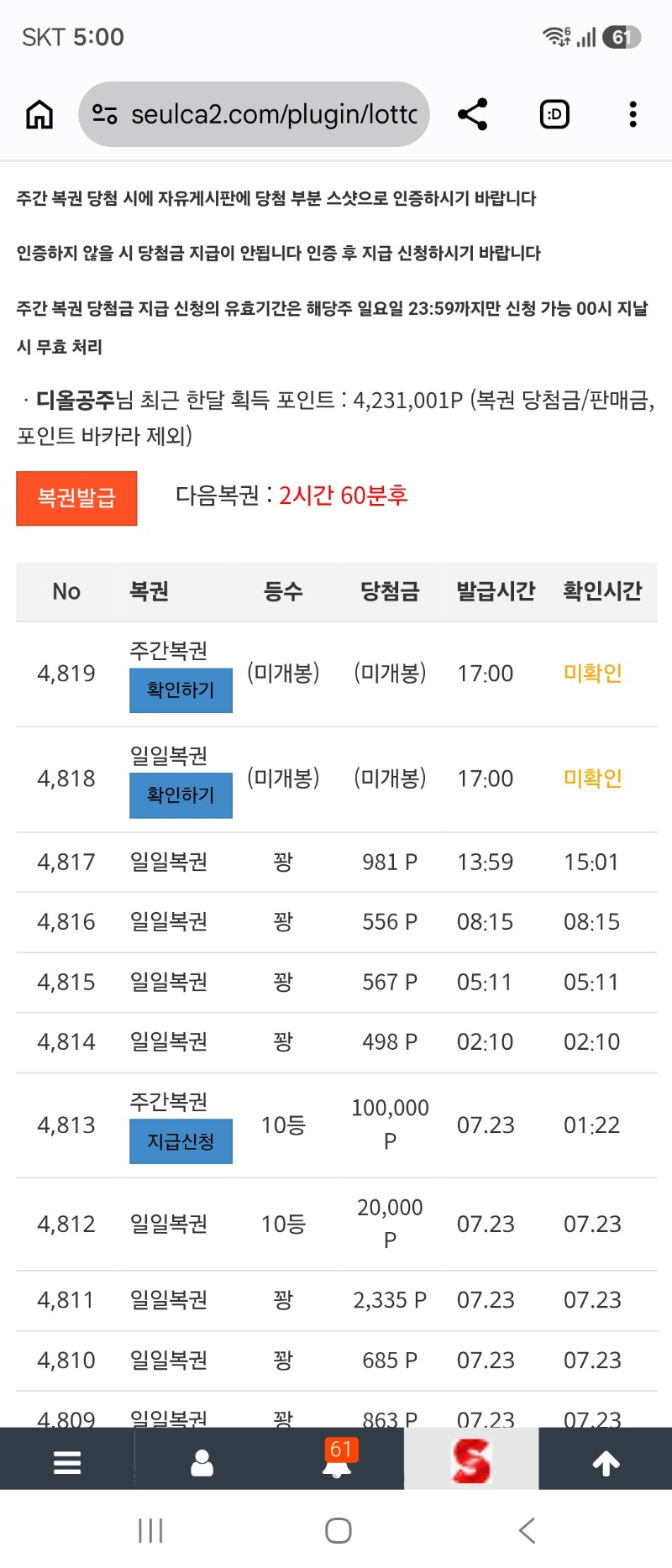This screenshot has height=1568, width=672.
Task: Tap the scroll-to-top arrow icon
Action: [606, 1463]
